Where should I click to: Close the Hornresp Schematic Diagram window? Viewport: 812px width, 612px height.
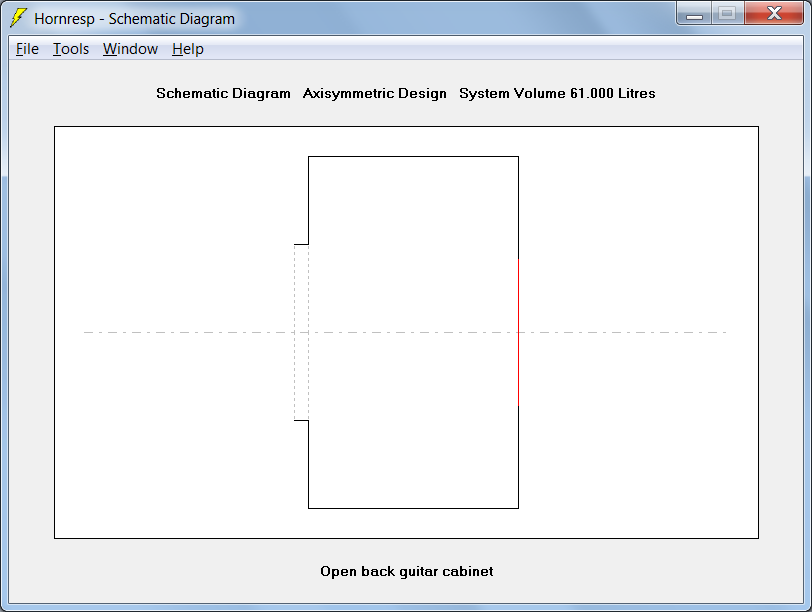(x=774, y=13)
